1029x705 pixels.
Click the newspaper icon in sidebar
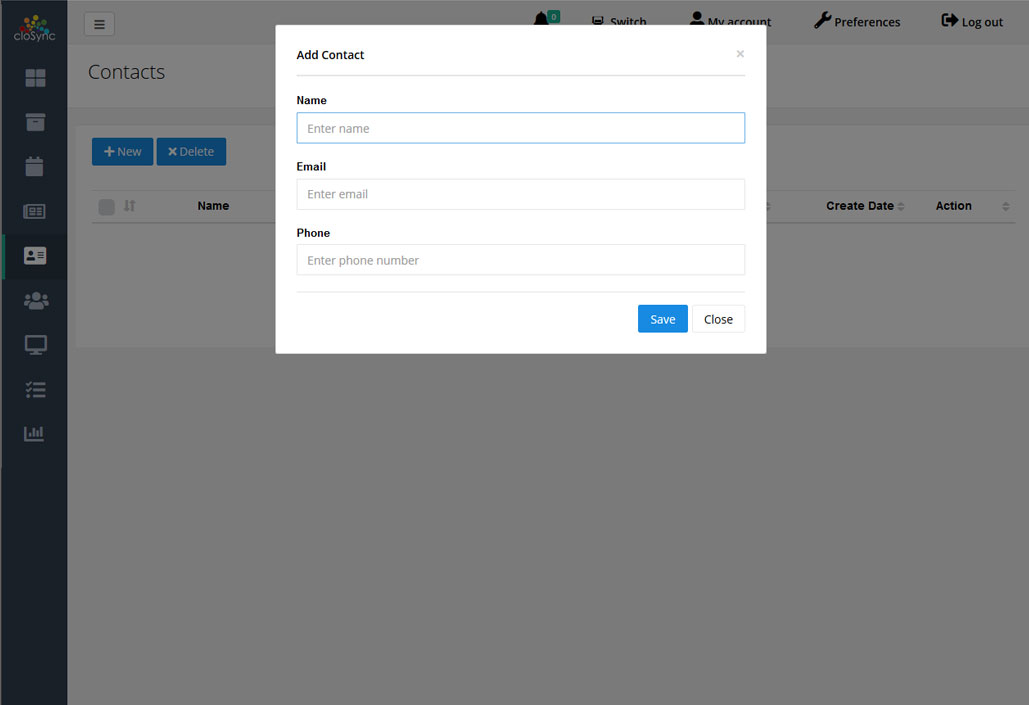tap(35, 211)
